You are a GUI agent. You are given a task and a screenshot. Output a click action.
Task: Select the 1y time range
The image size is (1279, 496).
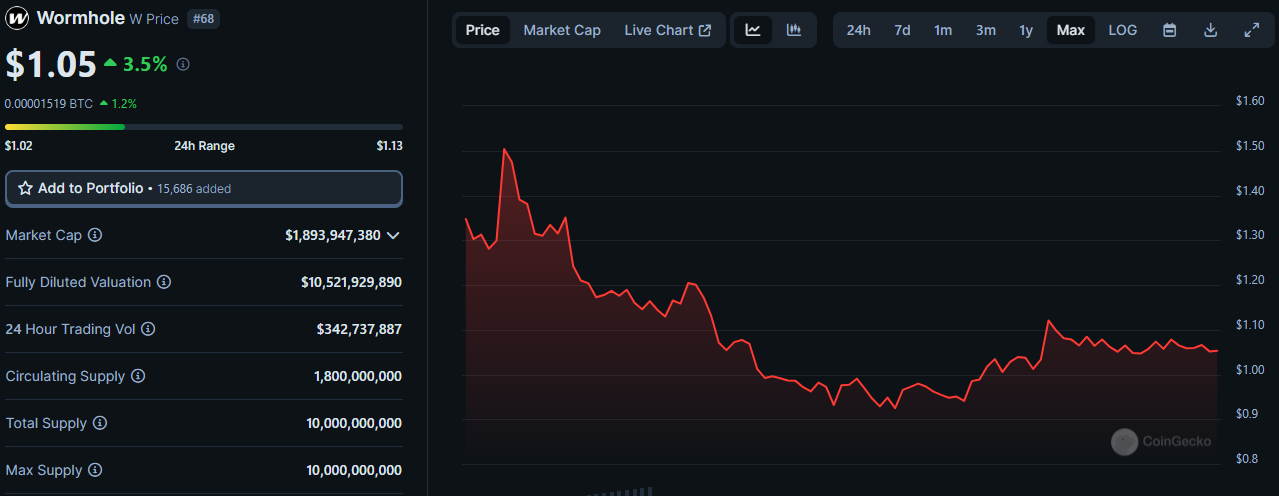(1026, 30)
